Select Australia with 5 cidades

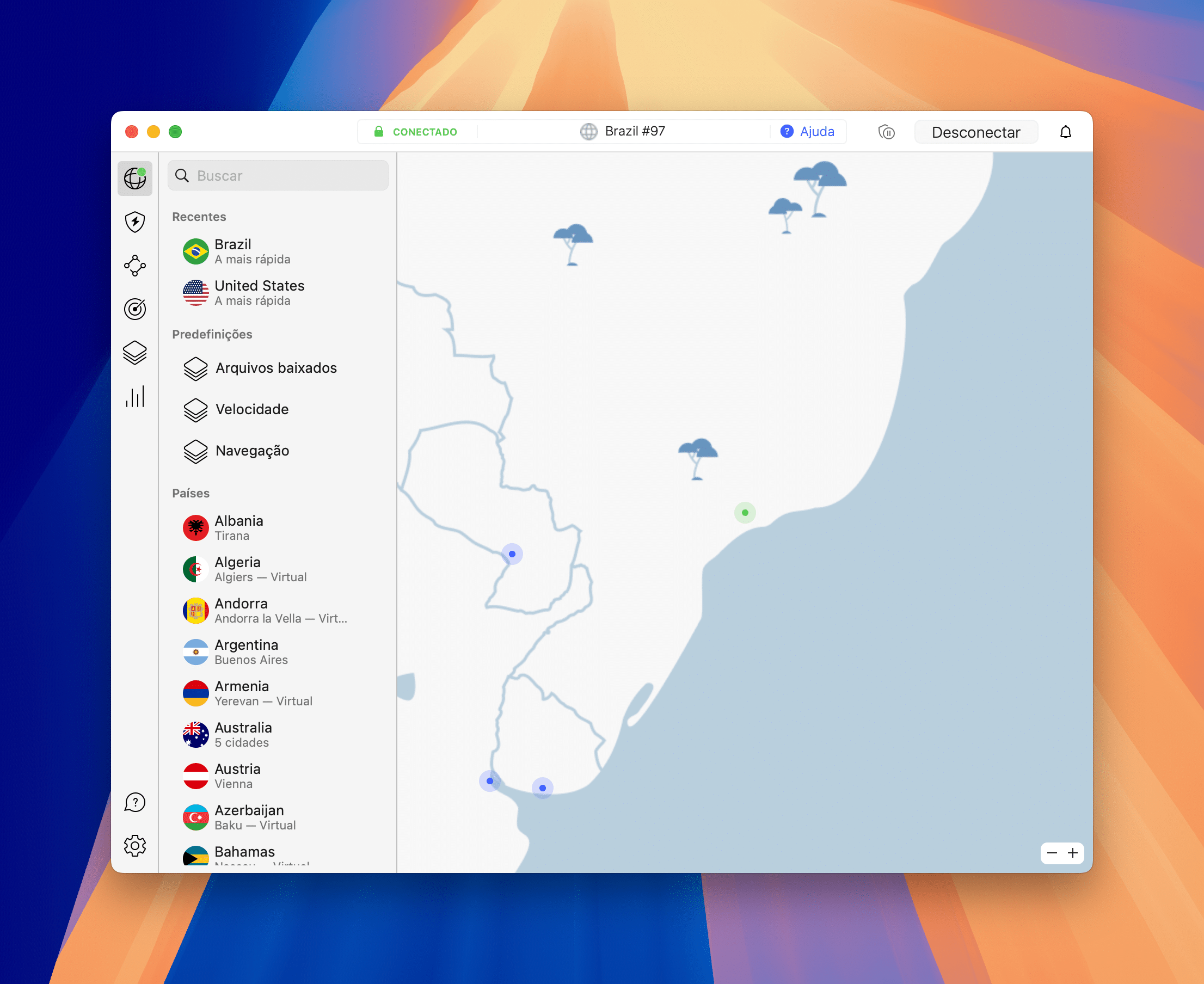(x=278, y=735)
